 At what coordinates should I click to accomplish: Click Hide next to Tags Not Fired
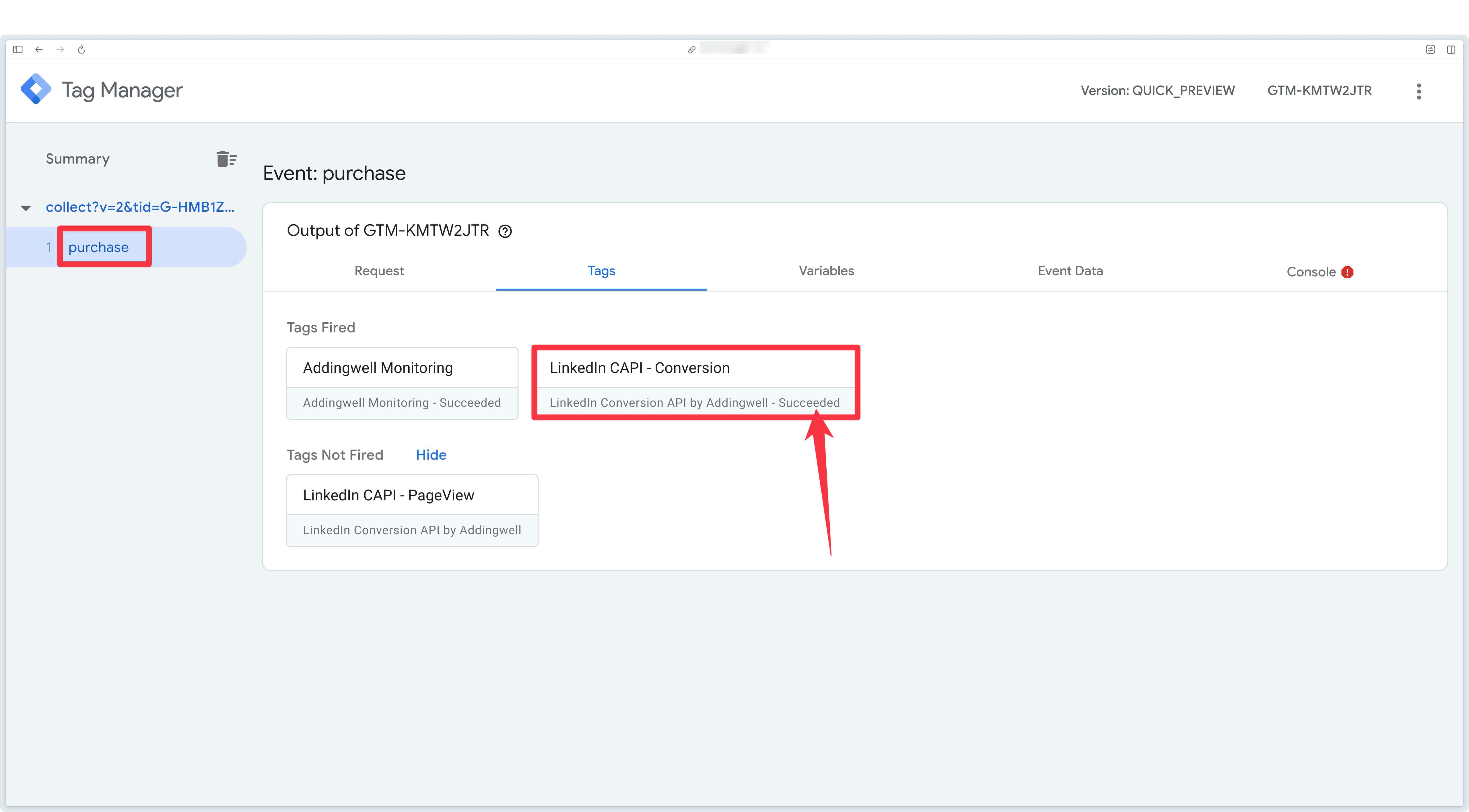click(431, 454)
